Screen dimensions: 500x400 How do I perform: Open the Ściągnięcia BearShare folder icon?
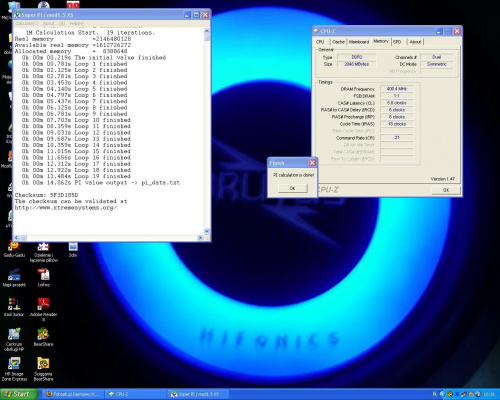click(x=43, y=368)
